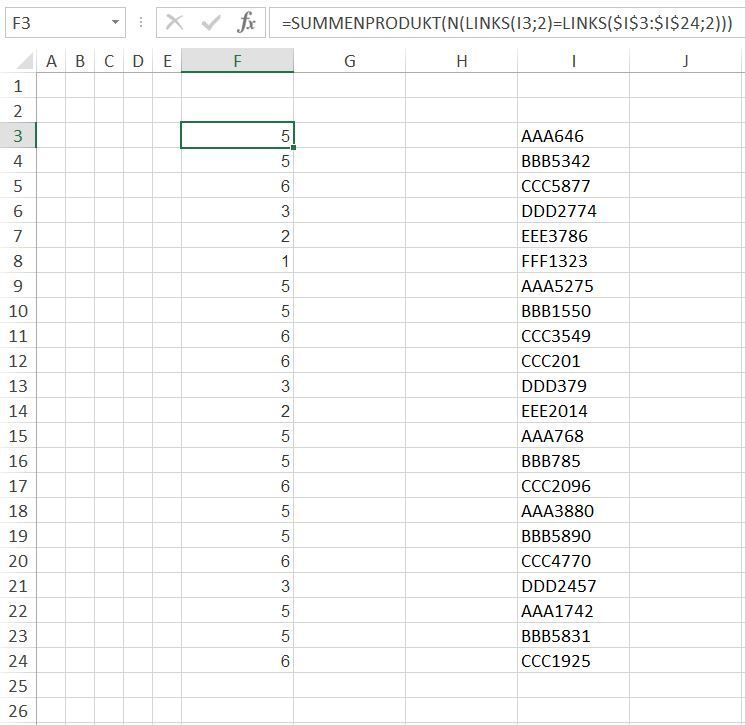The width and height of the screenshot is (745, 725).
Task: Click cell AAA768
Action: pyautogui.click(x=573, y=436)
